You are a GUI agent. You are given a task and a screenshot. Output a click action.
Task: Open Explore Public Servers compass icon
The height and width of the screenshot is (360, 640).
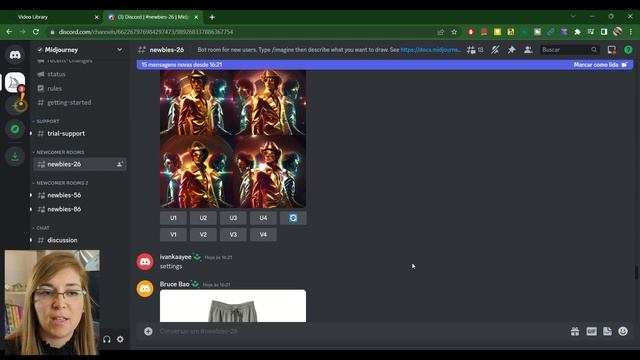pos(15,129)
